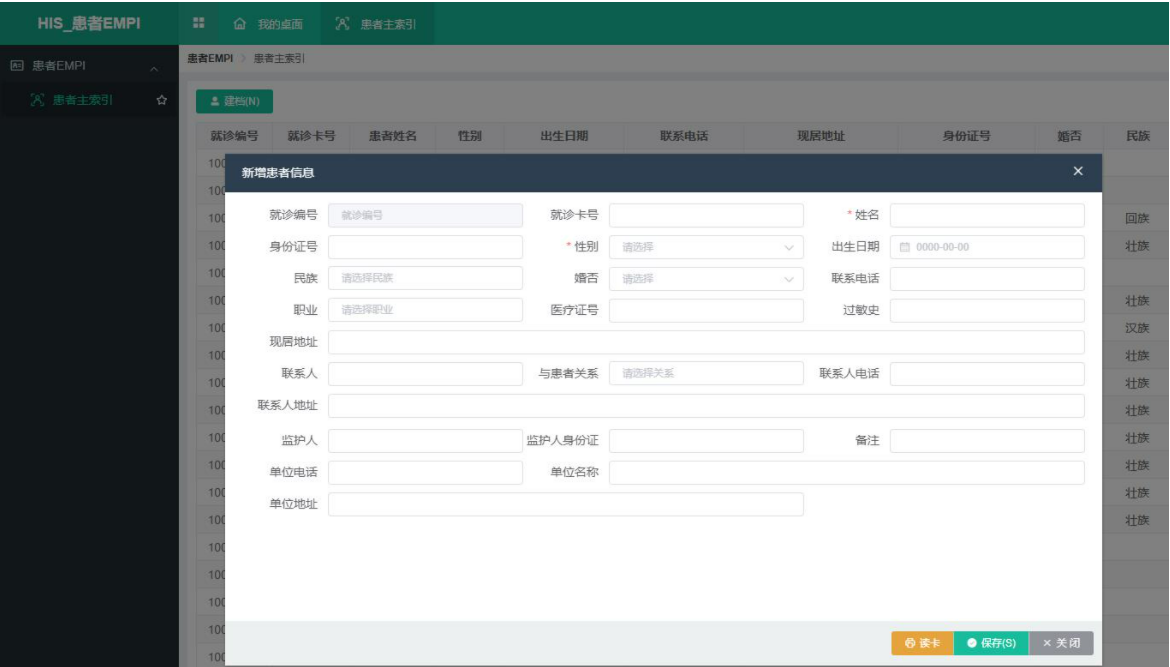Click the 联系电话 column header
Image resolution: width=1170 pixels, height=667 pixels.
point(683,136)
